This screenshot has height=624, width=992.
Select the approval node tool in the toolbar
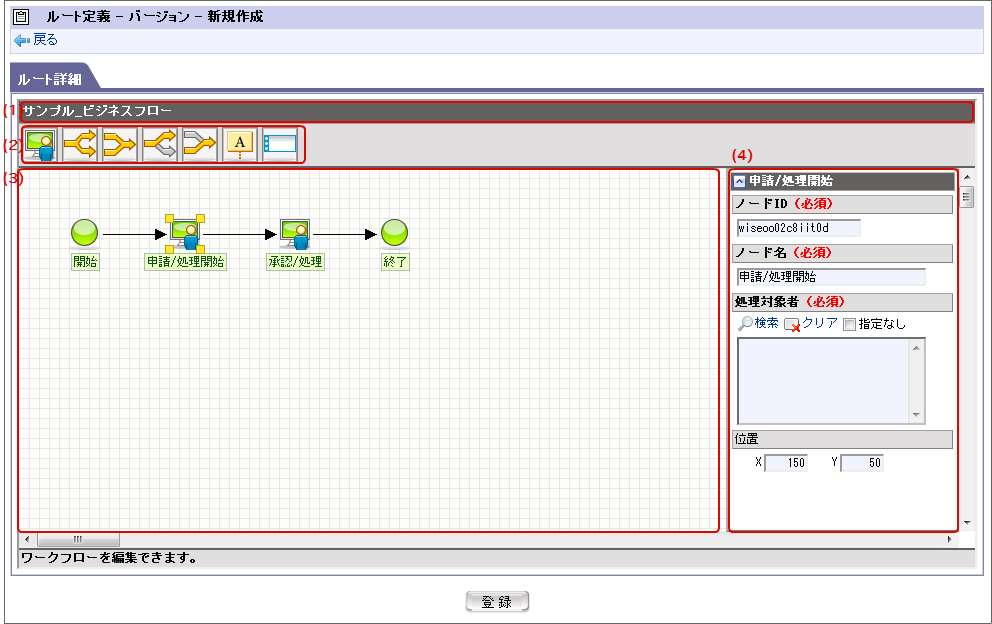click(40, 145)
